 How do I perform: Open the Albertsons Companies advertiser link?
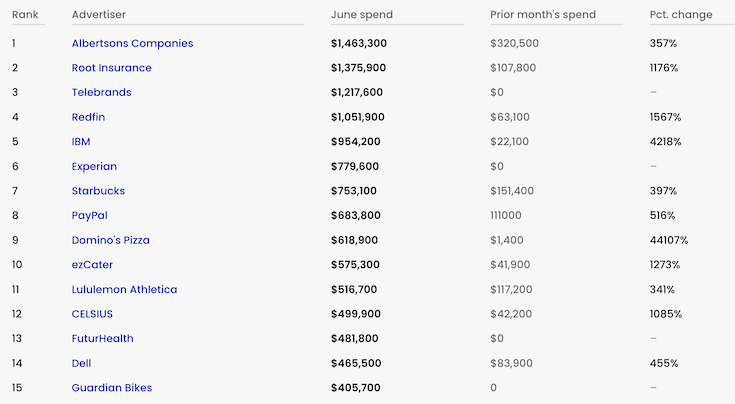[132, 43]
